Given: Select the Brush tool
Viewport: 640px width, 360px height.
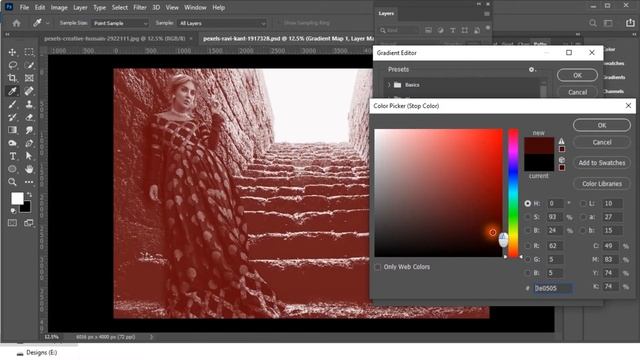Looking at the screenshot, I should coord(12,104).
